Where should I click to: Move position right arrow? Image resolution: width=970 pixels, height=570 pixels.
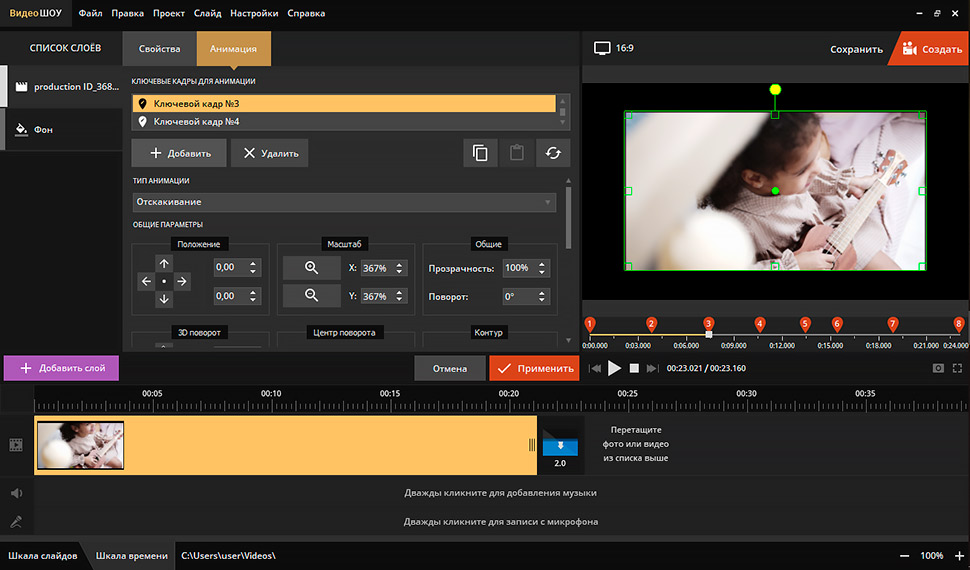click(182, 282)
